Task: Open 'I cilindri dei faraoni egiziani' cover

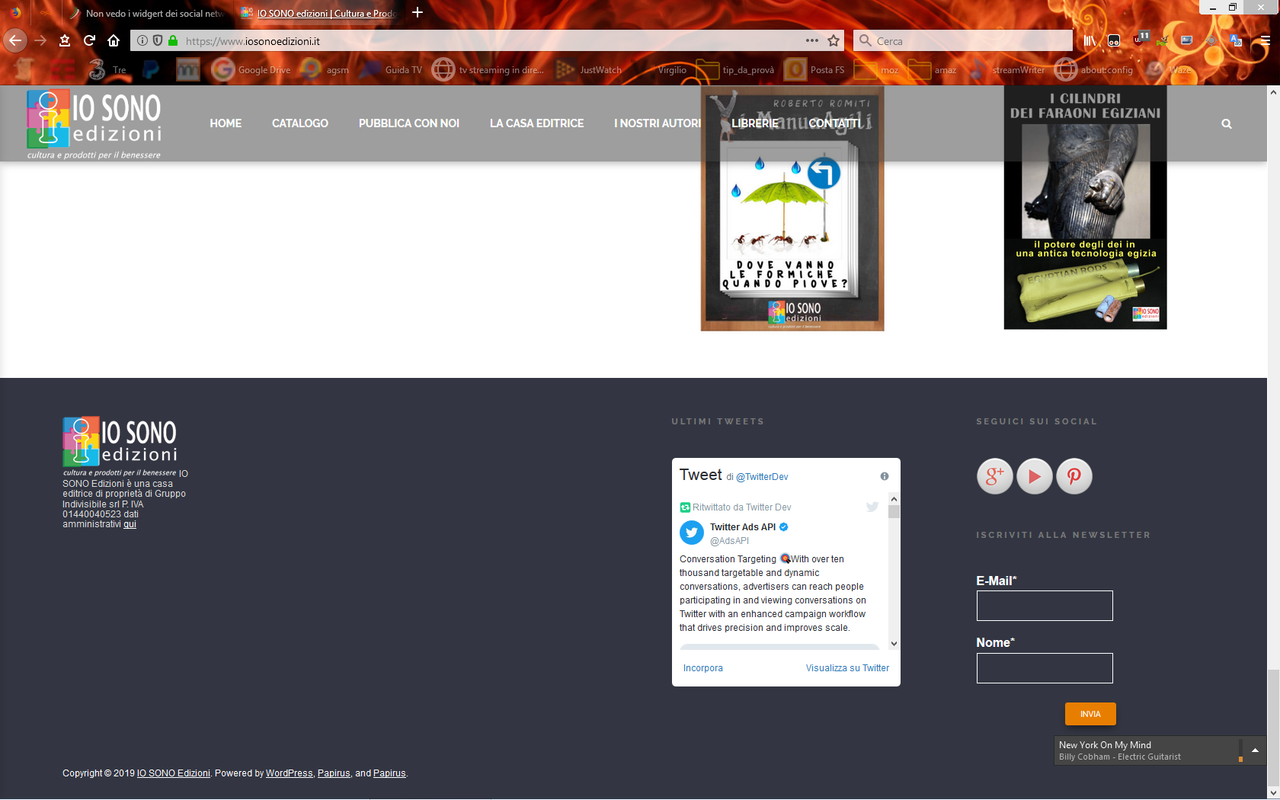Action: click(1085, 207)
